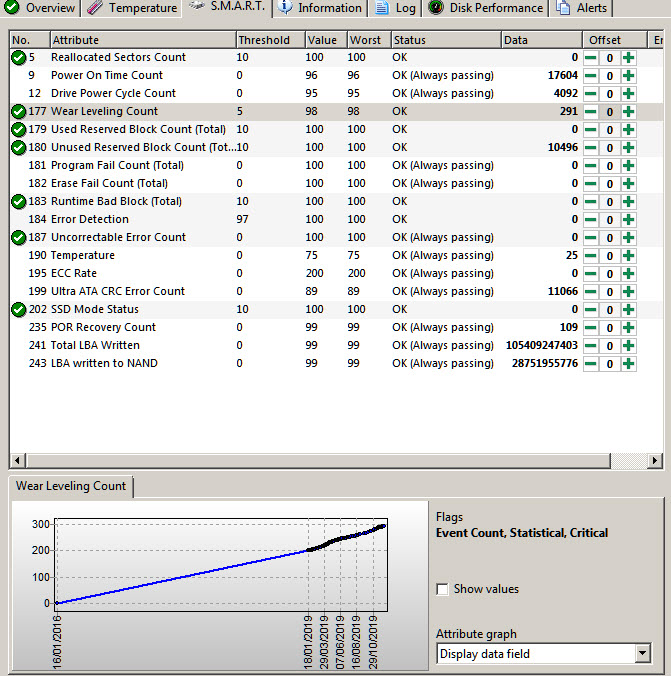This screenshot has height=676, width=671.
Task: Increase offset for Power On Time Count
Action: click(629, 76)
